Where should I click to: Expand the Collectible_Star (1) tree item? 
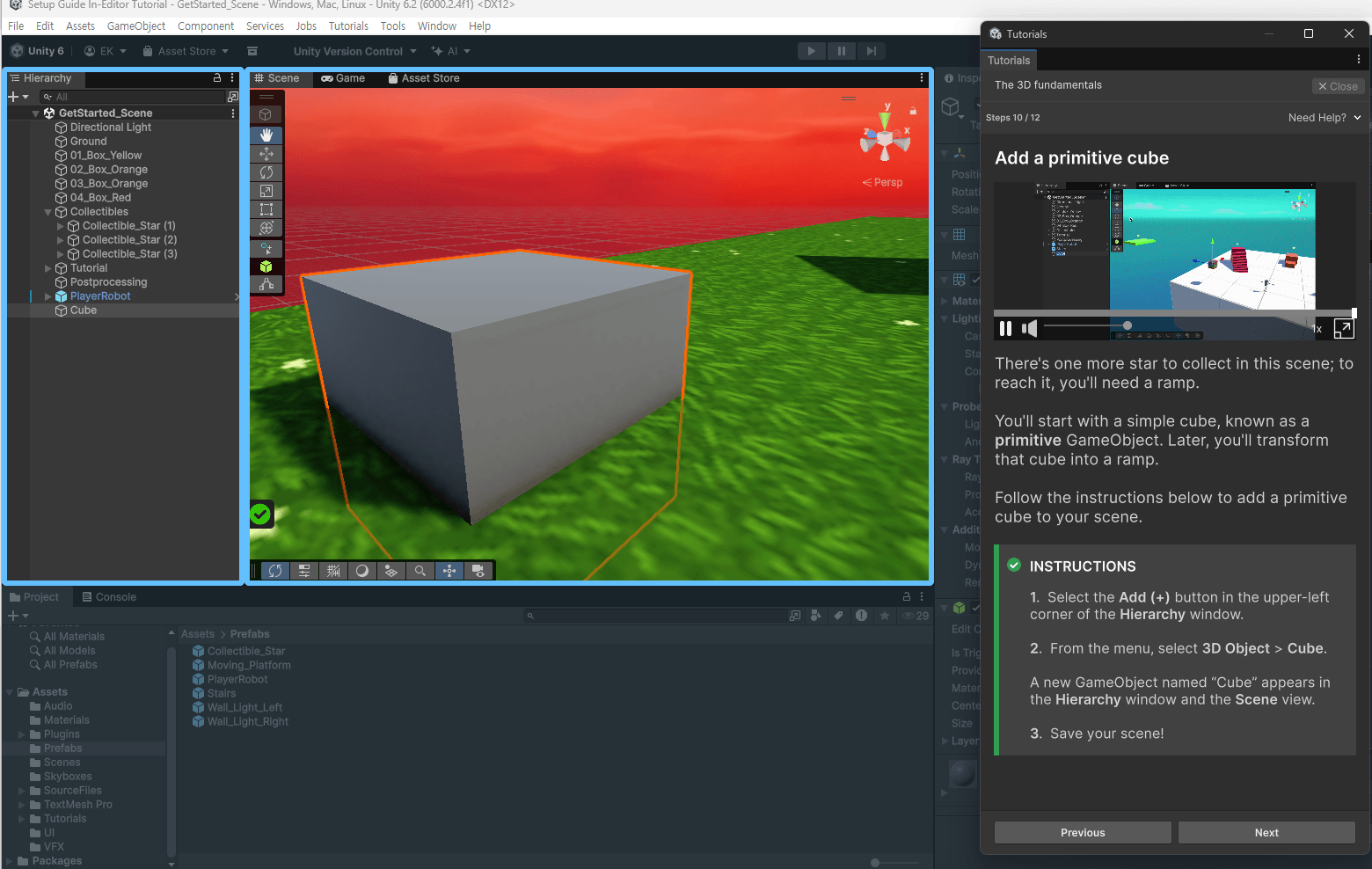(61, 226)
